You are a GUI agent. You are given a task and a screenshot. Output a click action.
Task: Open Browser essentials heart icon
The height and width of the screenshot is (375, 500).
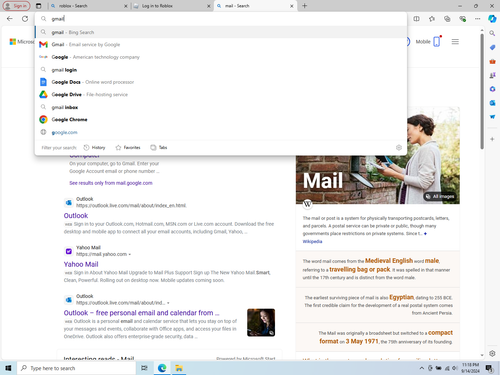(462, 19)
